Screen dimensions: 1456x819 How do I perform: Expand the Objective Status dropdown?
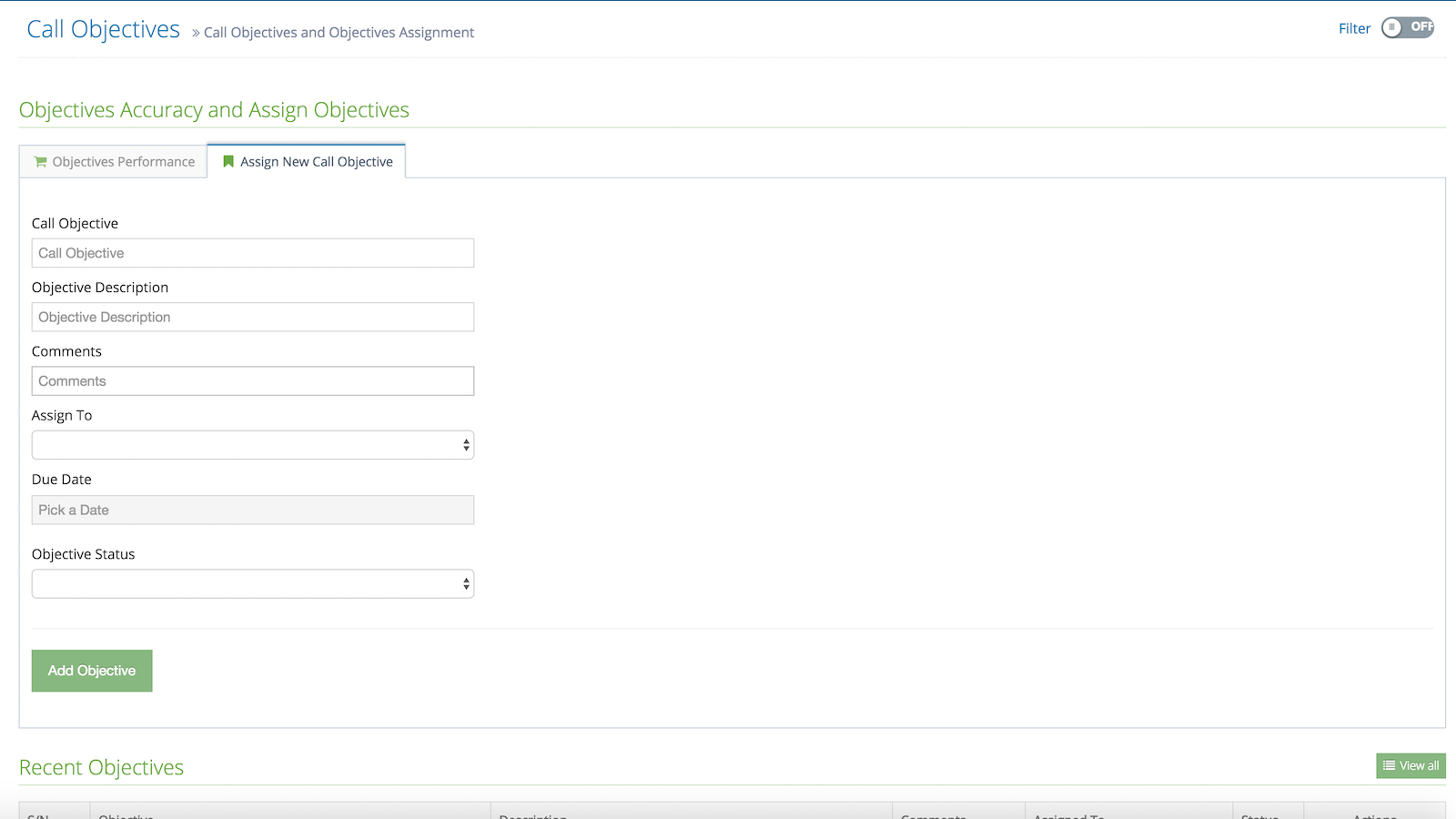253,583
